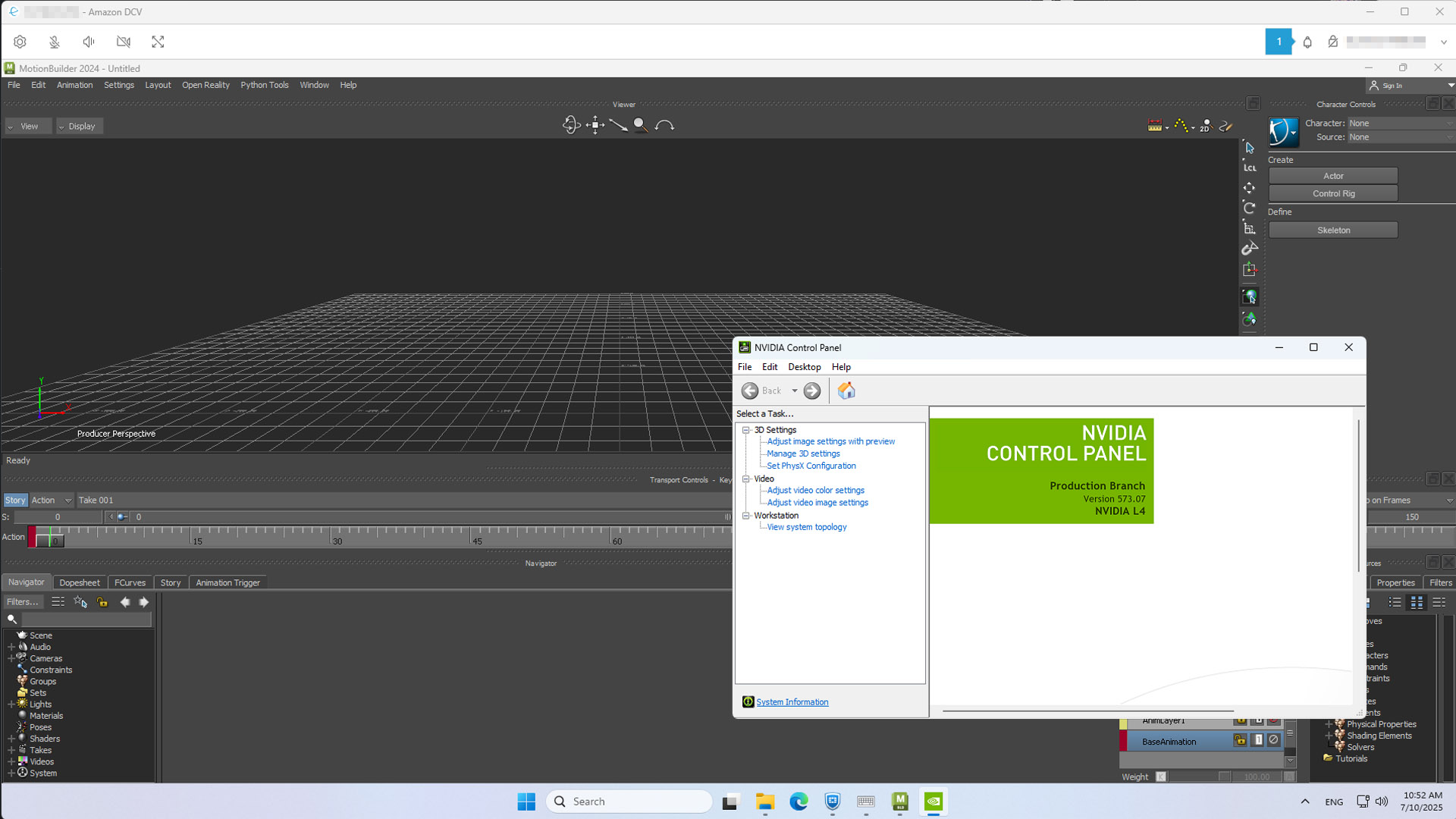
Task: Click the NVIDIA Control Panel home icon
Action: [846, 391]
